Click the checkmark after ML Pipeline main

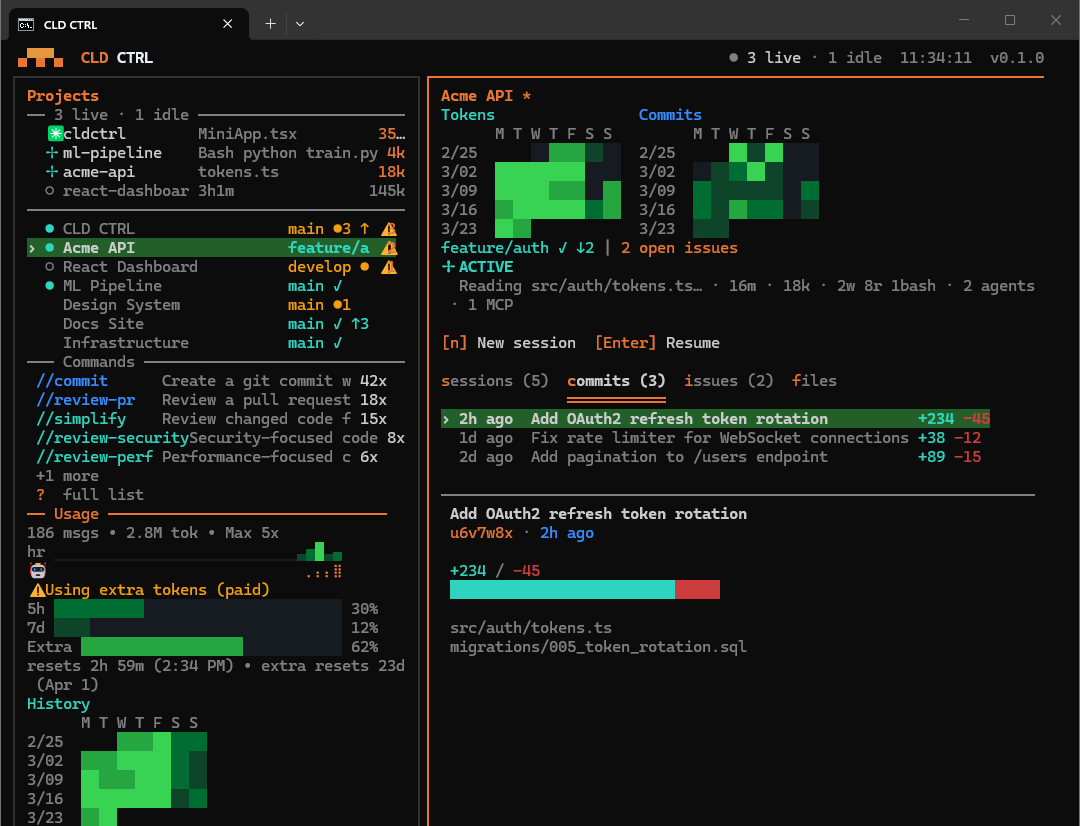point(338,286)
